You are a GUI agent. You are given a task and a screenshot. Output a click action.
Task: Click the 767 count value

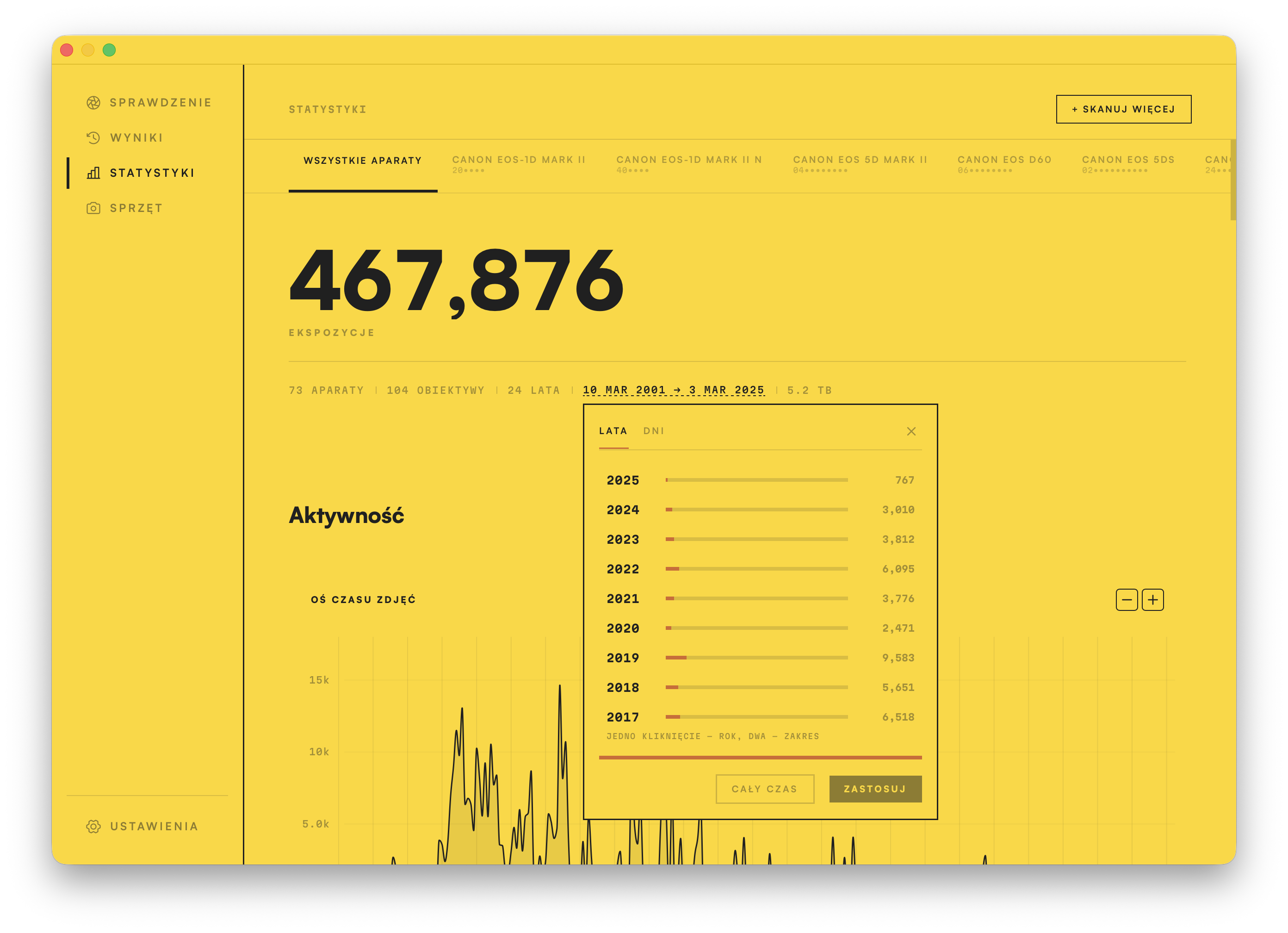[x=904, y=480]
